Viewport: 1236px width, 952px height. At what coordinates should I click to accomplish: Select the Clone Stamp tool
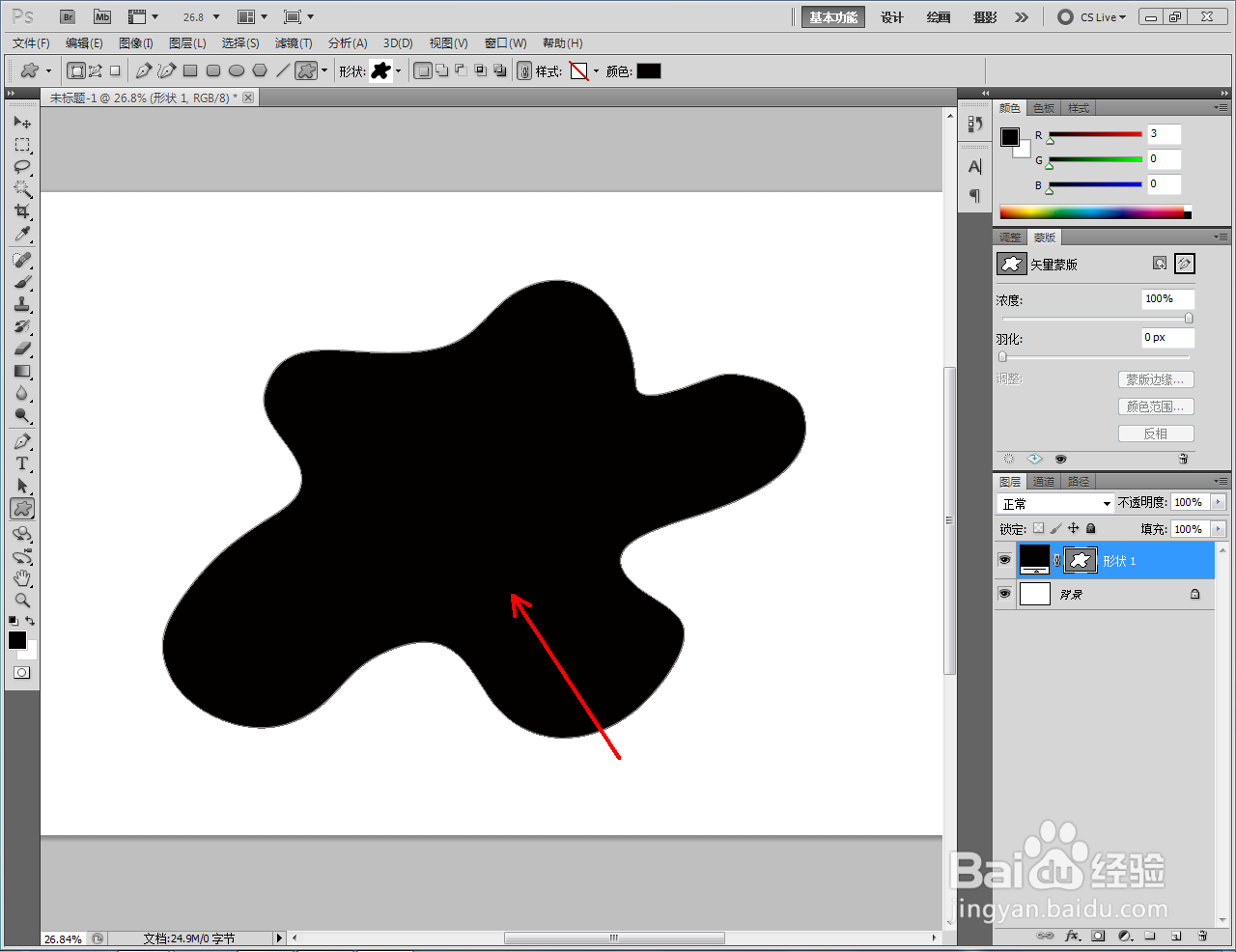[x=22, y=305]
